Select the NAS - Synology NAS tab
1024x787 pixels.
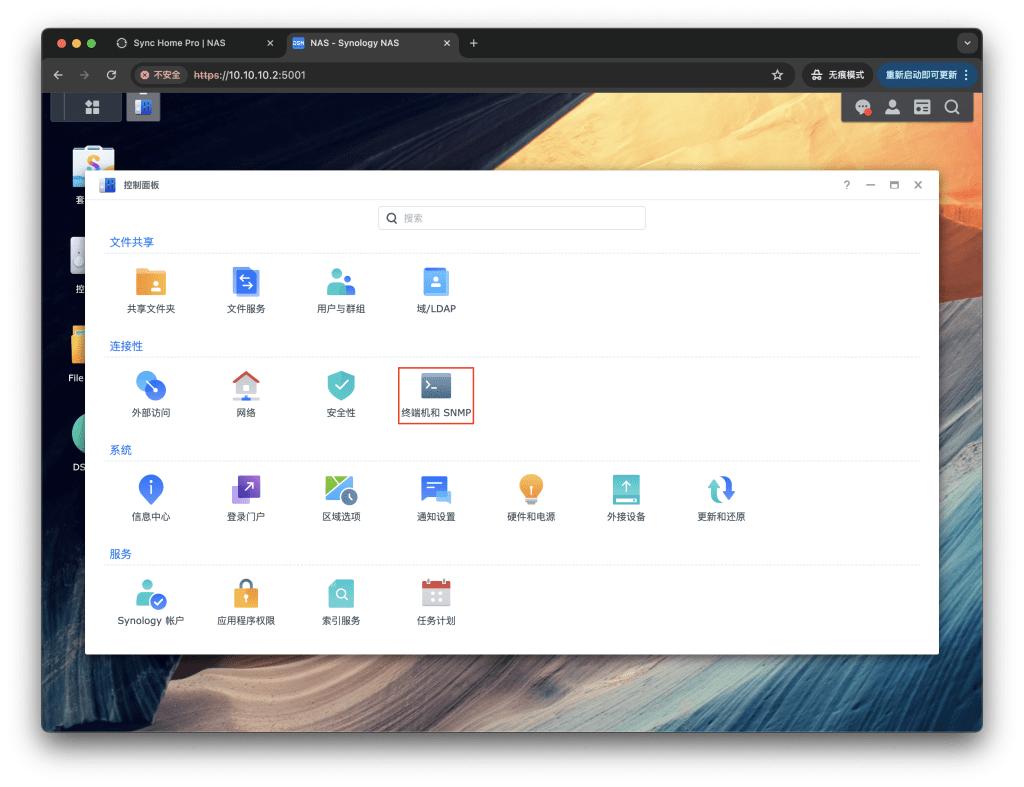372,43
